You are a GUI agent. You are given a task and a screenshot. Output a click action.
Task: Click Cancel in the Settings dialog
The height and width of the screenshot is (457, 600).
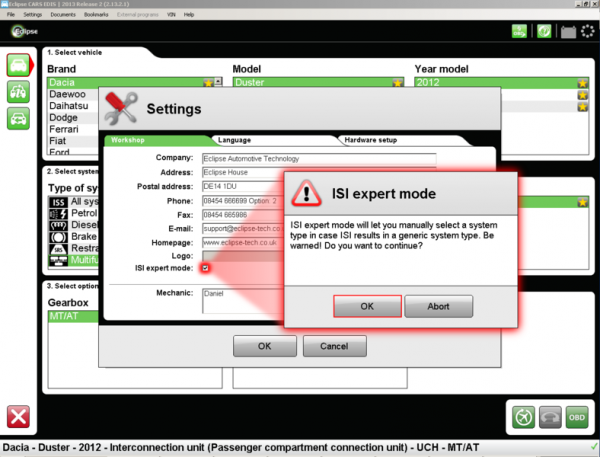(334, 346)
